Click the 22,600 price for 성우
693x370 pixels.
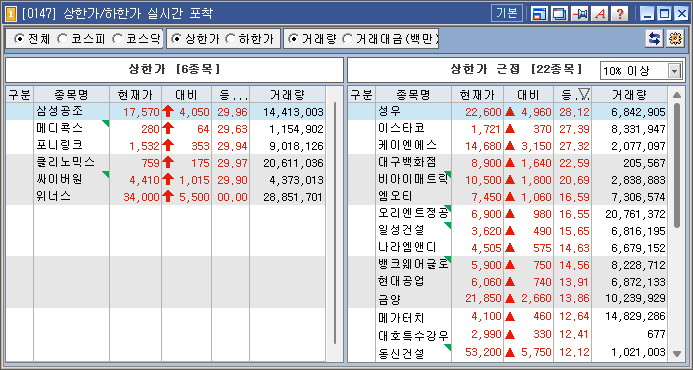(x=483, y=112)
